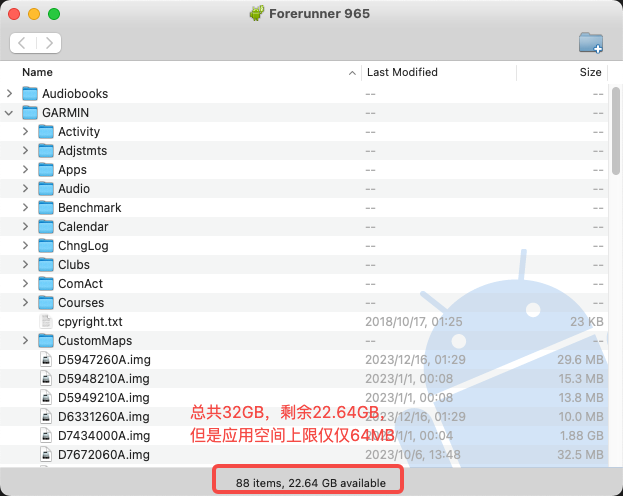Click the Audiobooks folder icon
This screenshot has width=623, height=496.
tap(30, 93)
